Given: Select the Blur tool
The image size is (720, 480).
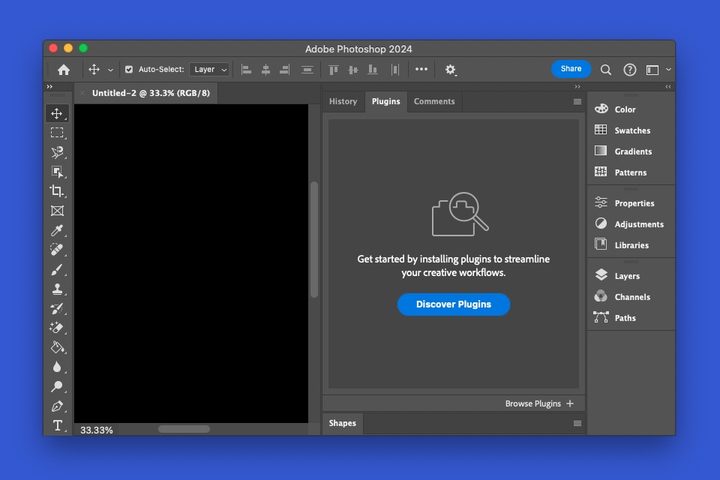Looking at the screenshot, I should click(x=57, y=367).
